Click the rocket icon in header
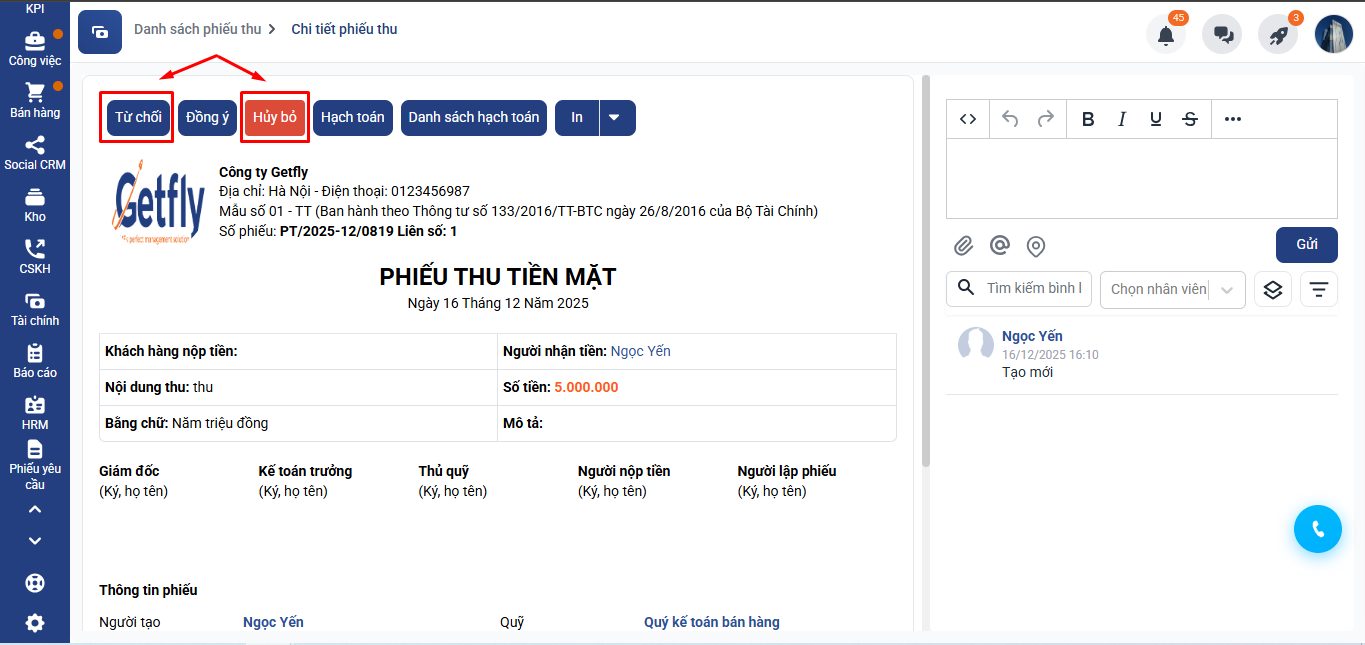The image size is (1365, 645). pyautogui.click(x=1278, y=34)
